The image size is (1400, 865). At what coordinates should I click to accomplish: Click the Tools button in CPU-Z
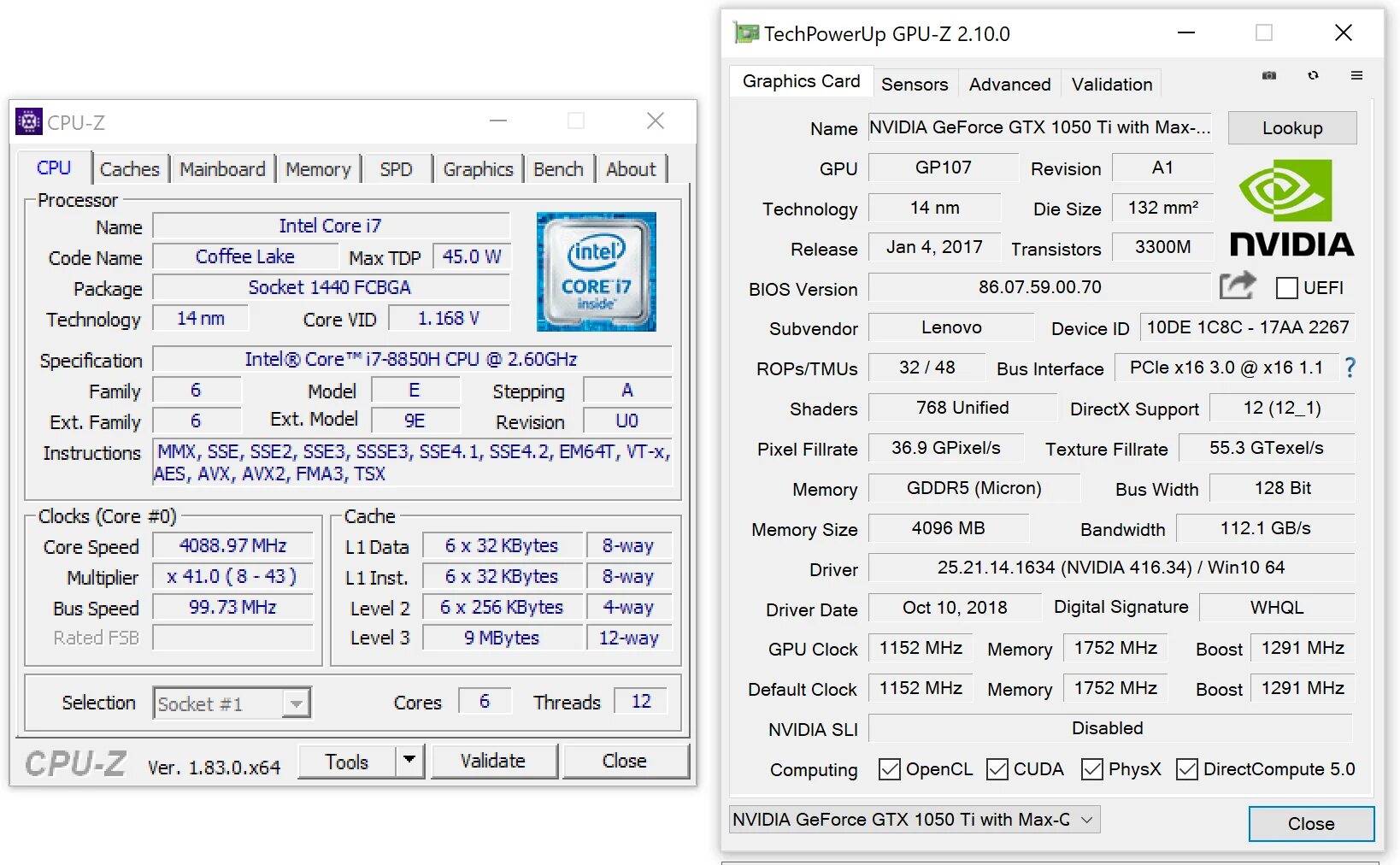point(347,761)
